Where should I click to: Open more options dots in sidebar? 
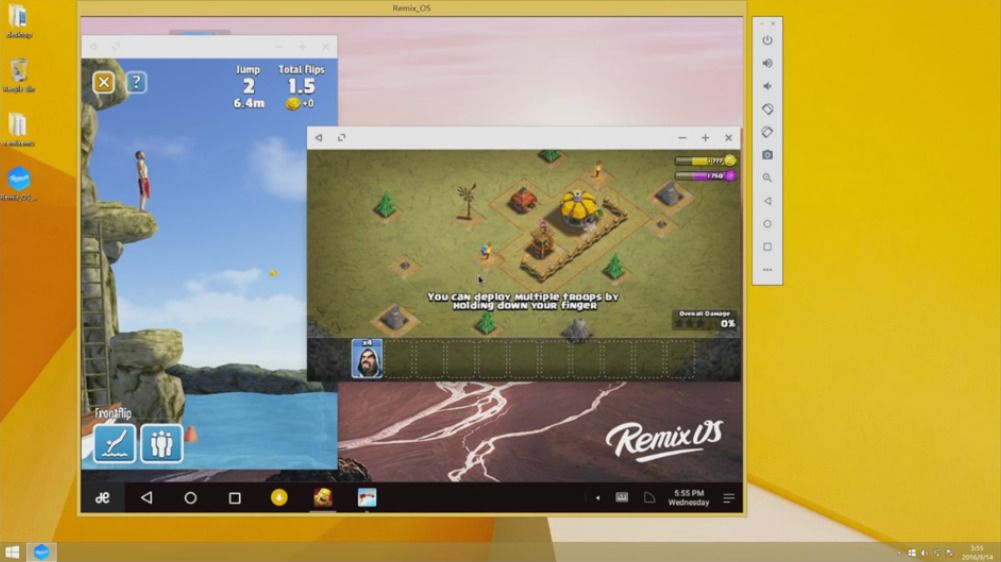point(767,270)
